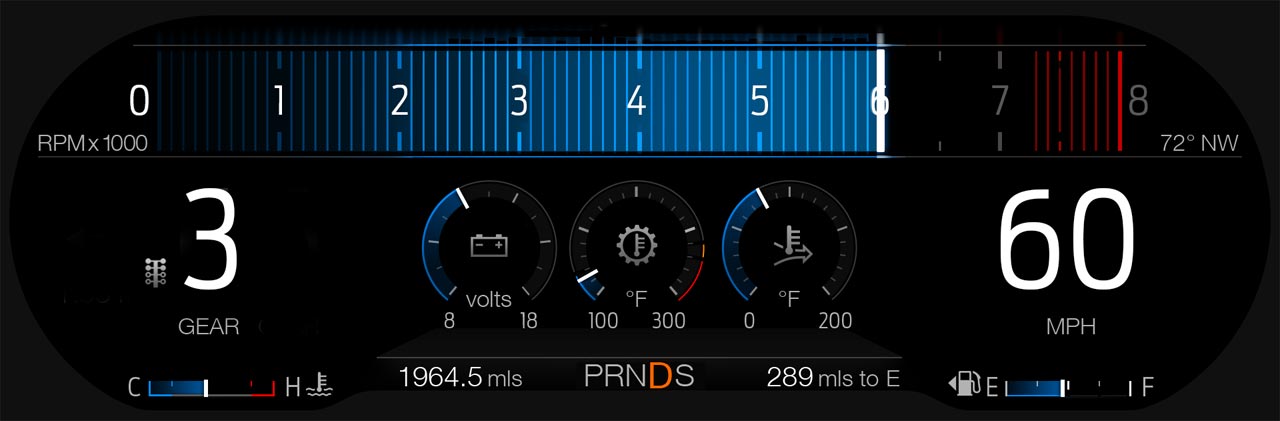Click the 1964.5 mls odometer reading
The height and width of the screenshot is (421, 1280).
460,377
